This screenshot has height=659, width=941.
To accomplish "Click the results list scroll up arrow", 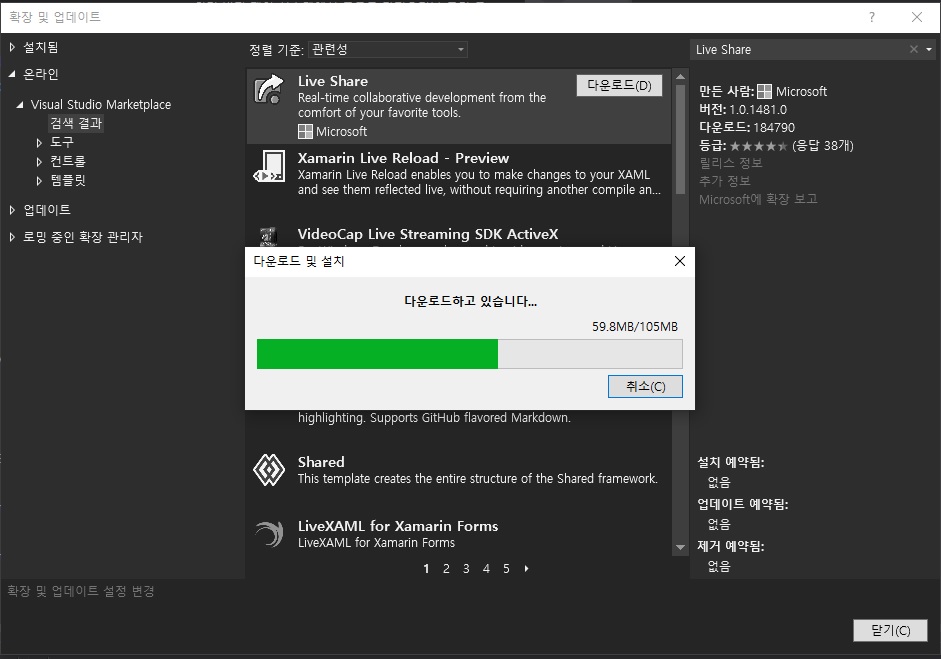I will [x=680, y=77].
